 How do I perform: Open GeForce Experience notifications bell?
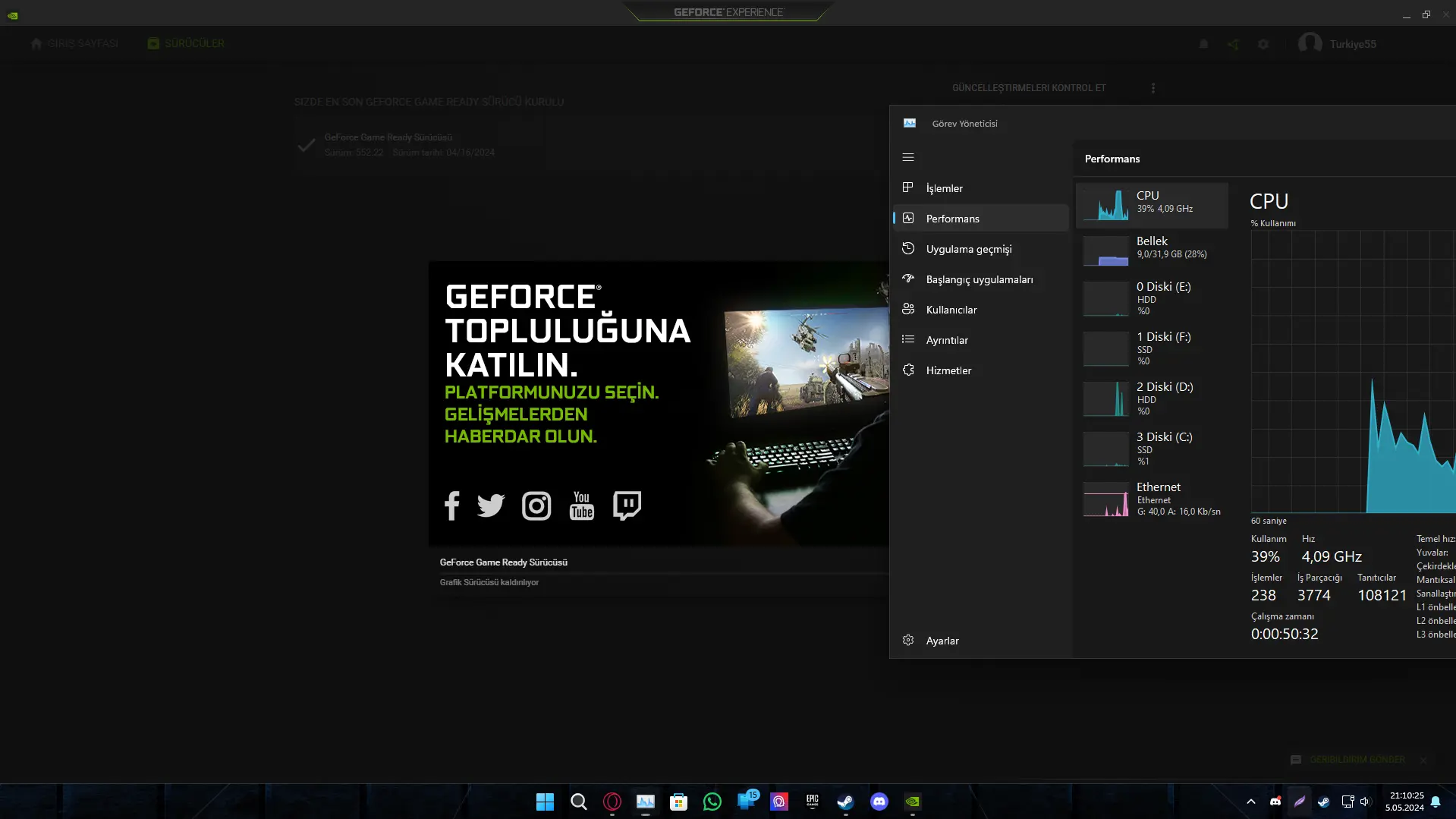(1203, 44)
